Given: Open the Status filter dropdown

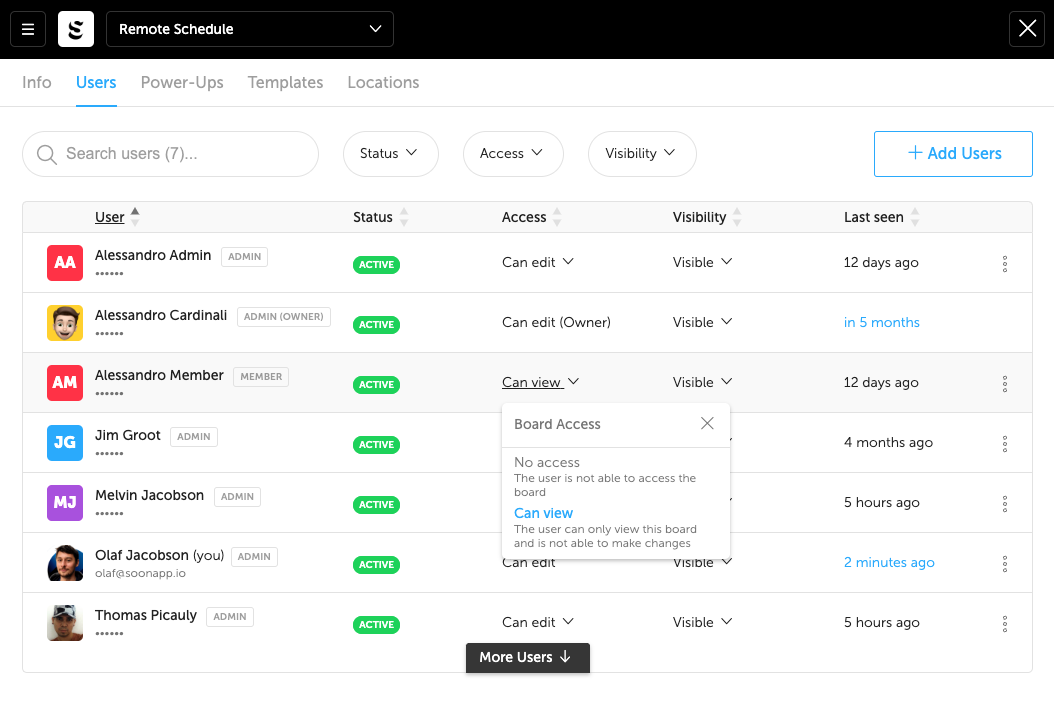Looking at the screenshot, I should point(390,154).
